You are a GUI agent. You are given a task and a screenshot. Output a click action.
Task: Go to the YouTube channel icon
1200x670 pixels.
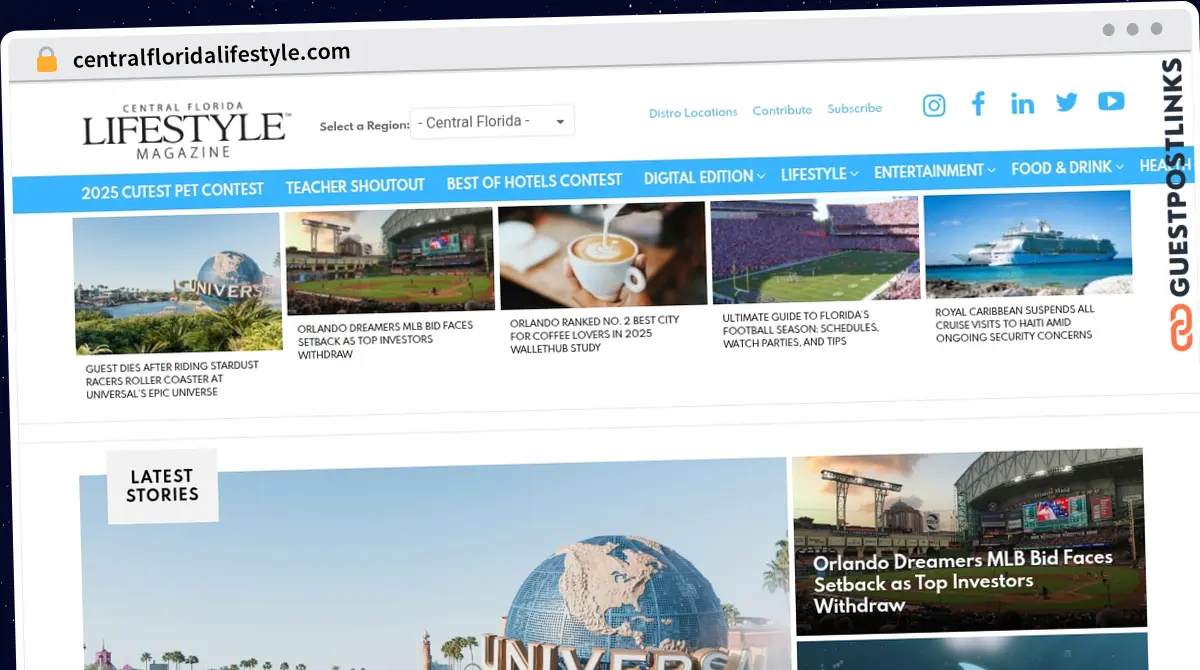pos(1111,101)
